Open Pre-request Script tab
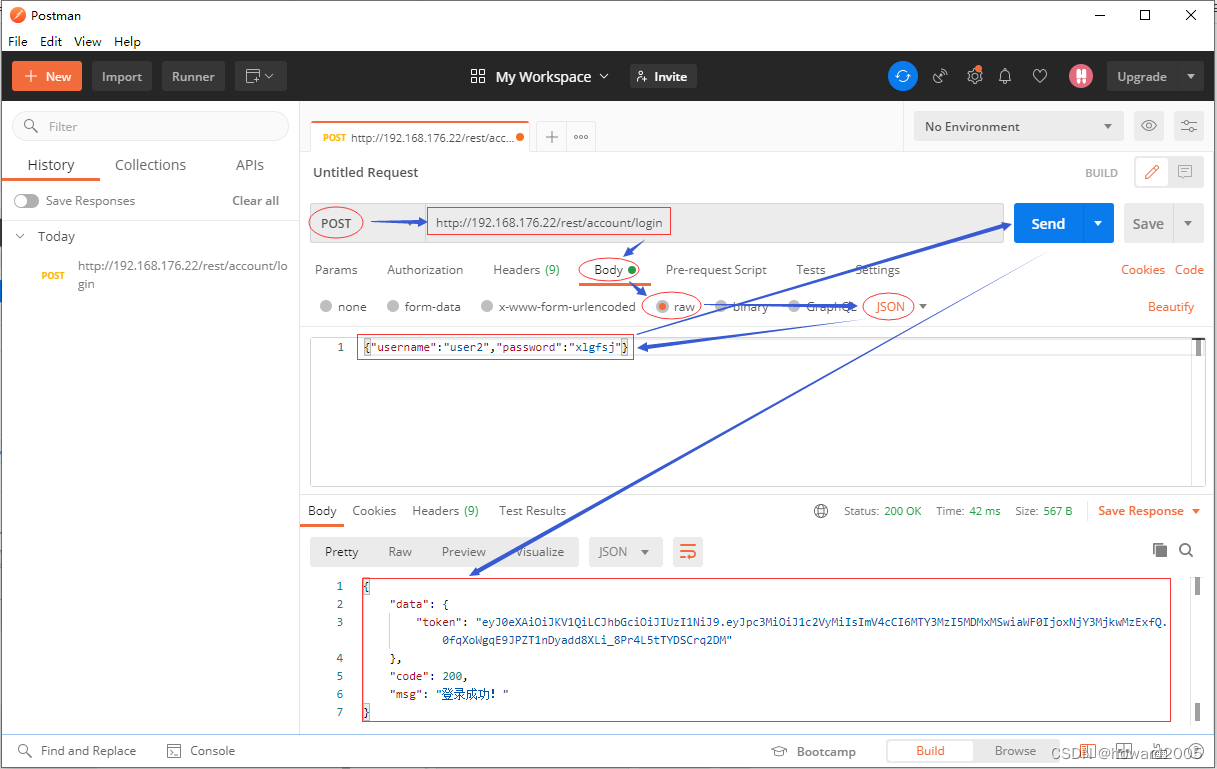This screenshot has width=1217, height=769. point(716,270)
